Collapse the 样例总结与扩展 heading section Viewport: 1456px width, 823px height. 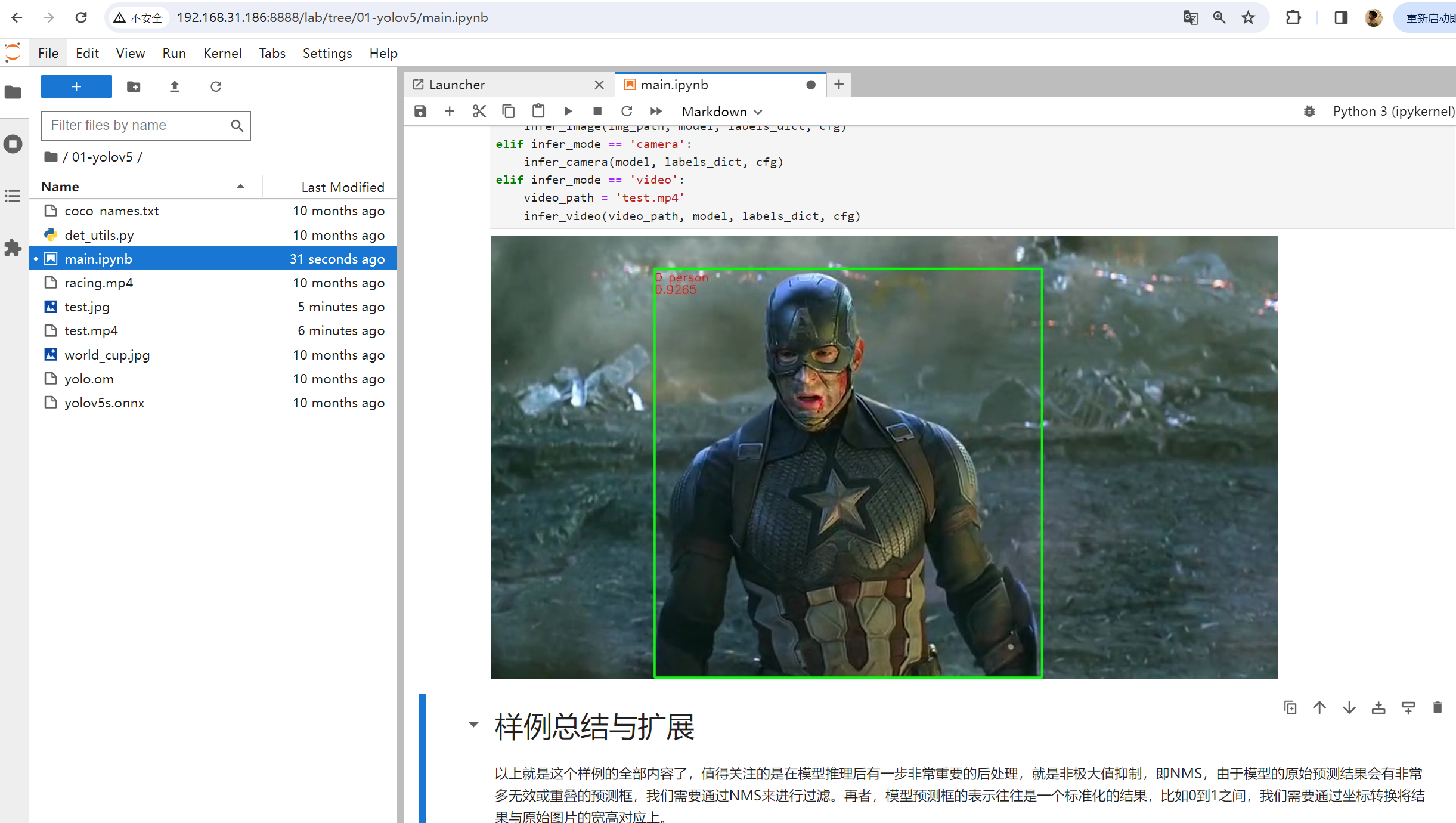[x=473, y=725]
